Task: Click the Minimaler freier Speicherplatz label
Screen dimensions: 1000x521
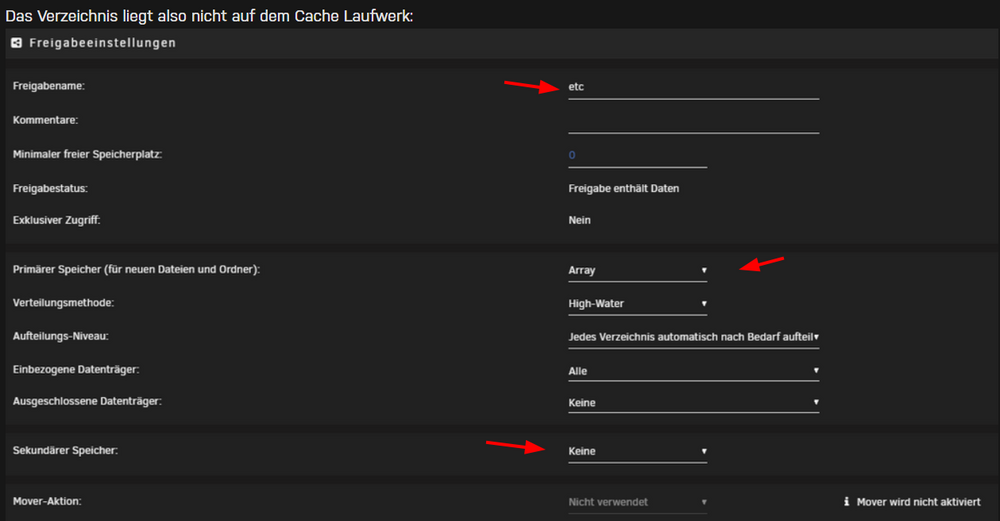Action: tap(87, 154)
